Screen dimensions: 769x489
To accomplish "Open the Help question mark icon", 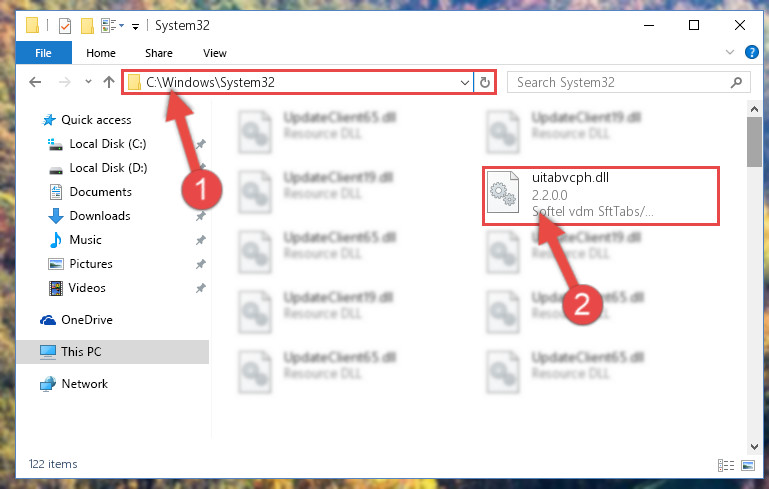I will click(x=751, y=52).
